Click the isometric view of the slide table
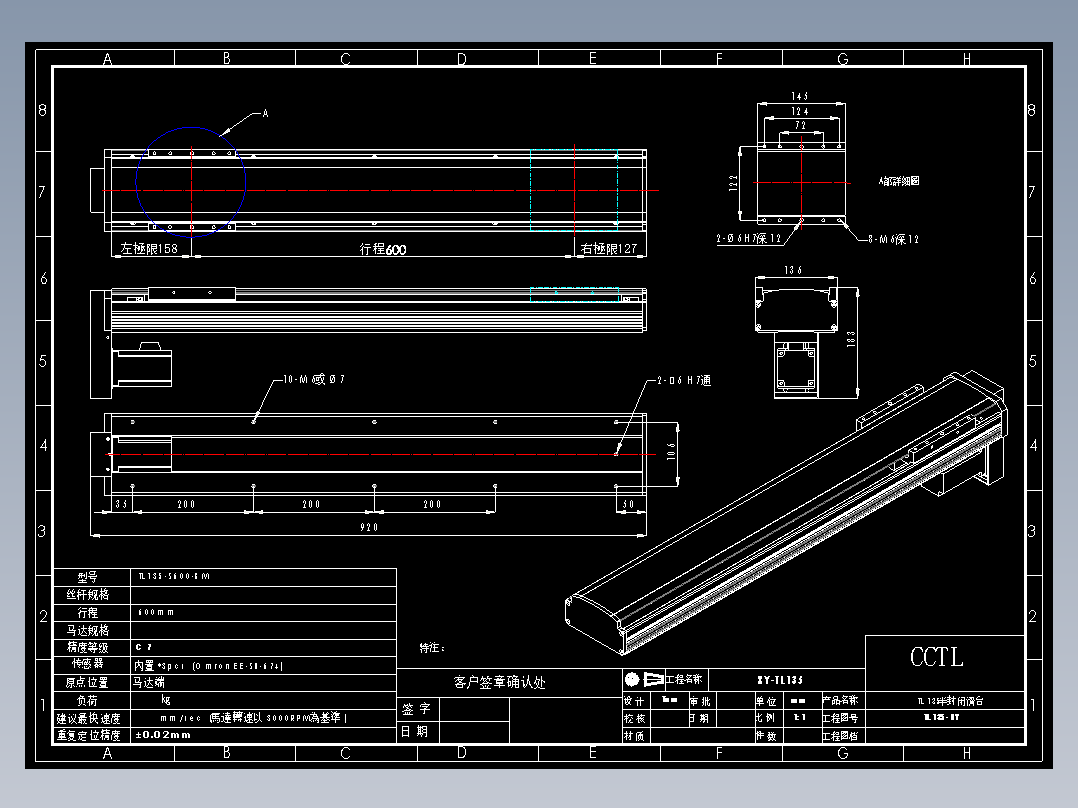The width and height of the screenshot is (1078, 808). tap(787, 512)
